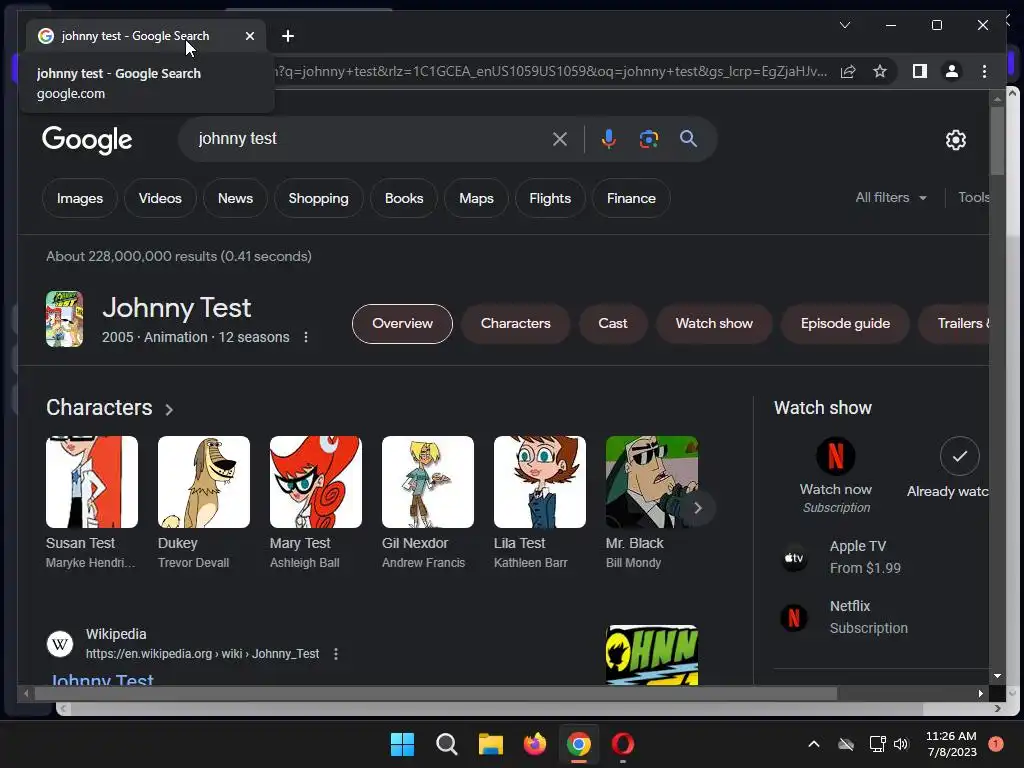The height and width of the screenshot is (768, 1024).
Task: Switch to Shopping results
Action: click(x=319, y=198)
